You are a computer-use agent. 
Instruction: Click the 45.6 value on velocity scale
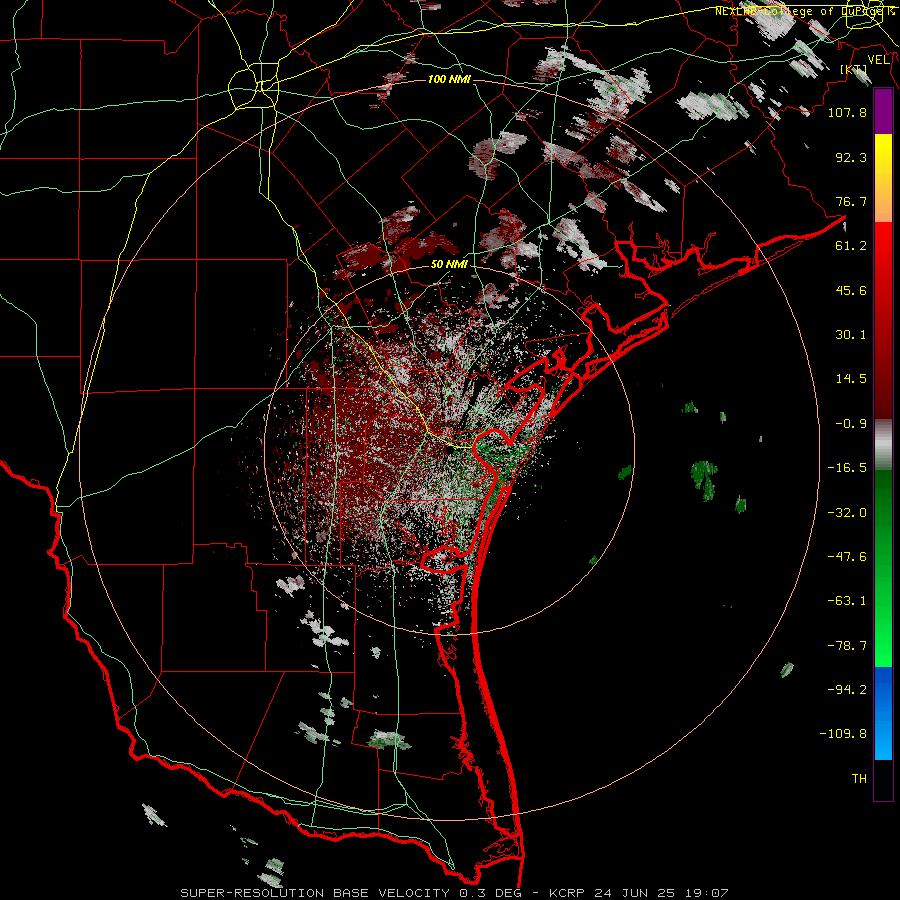(851, 290)
